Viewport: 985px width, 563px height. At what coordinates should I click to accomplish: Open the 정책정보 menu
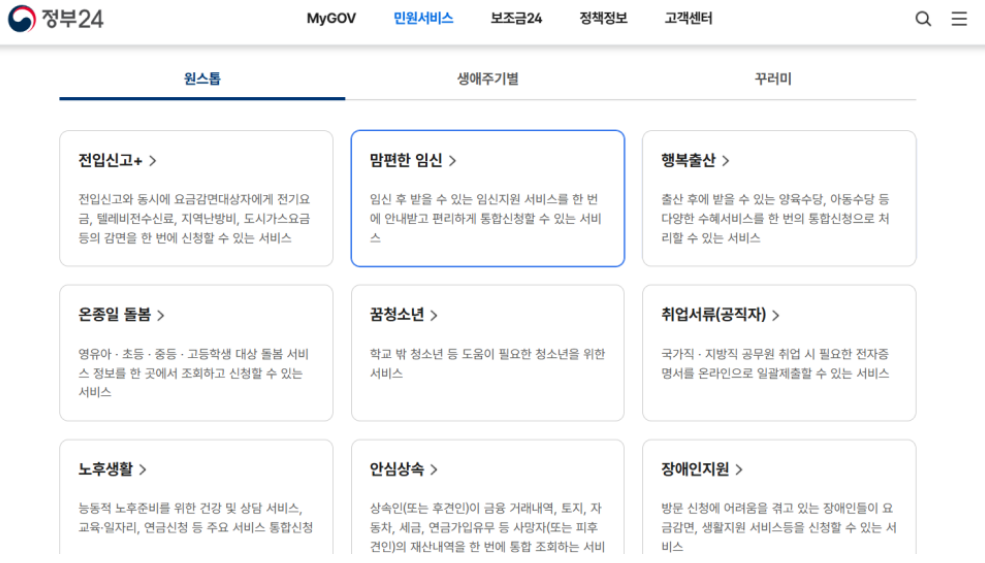pos(603,19)
